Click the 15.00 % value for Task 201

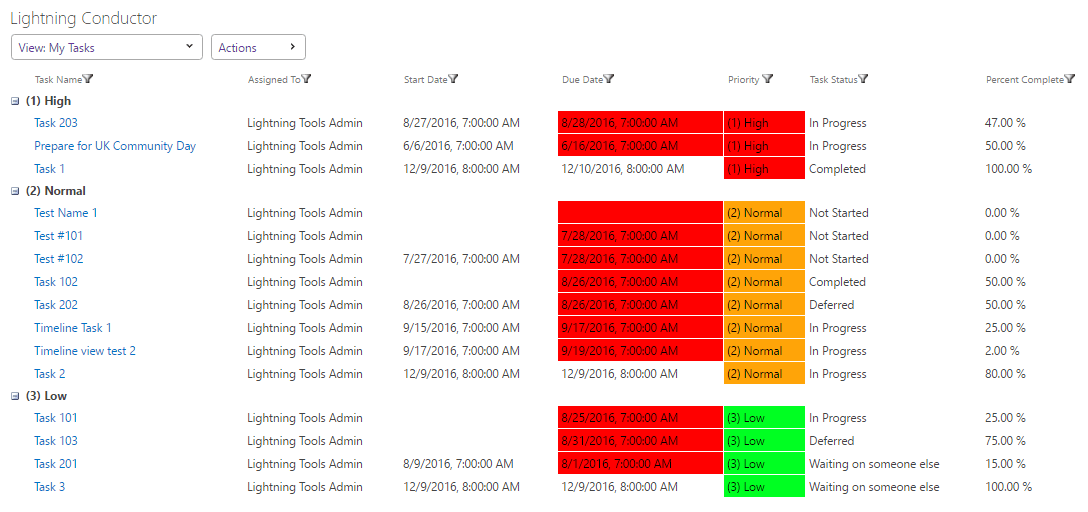[1005, 463]
